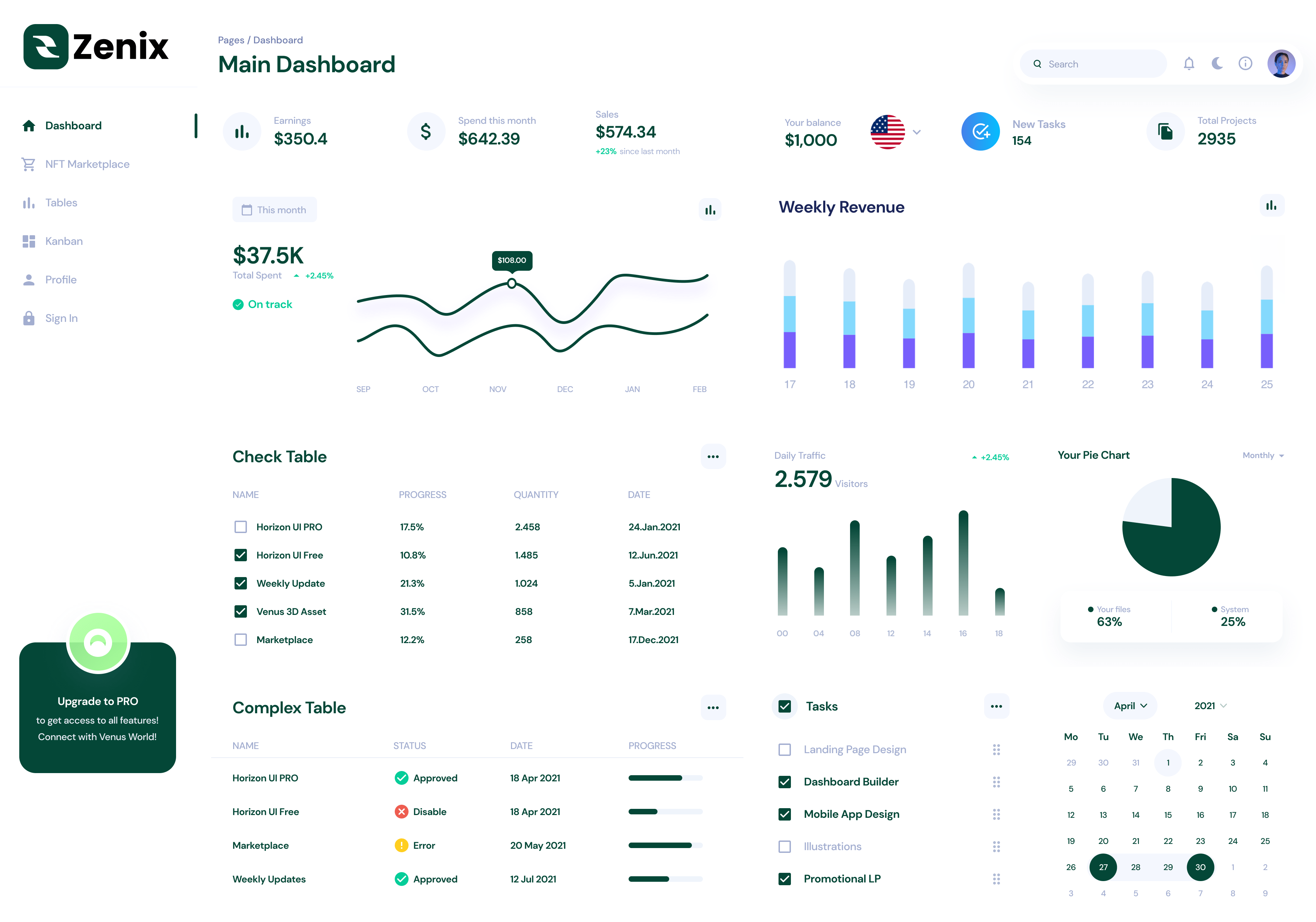The image size is (1316, 922).
Task: Uncheck the Venus 3D Asset checkbox
Action: 241,611
